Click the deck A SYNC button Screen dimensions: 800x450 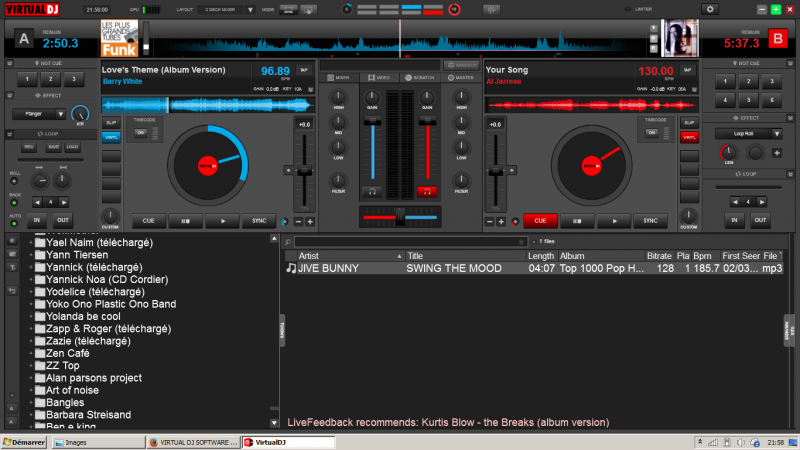tap(259, 221)
